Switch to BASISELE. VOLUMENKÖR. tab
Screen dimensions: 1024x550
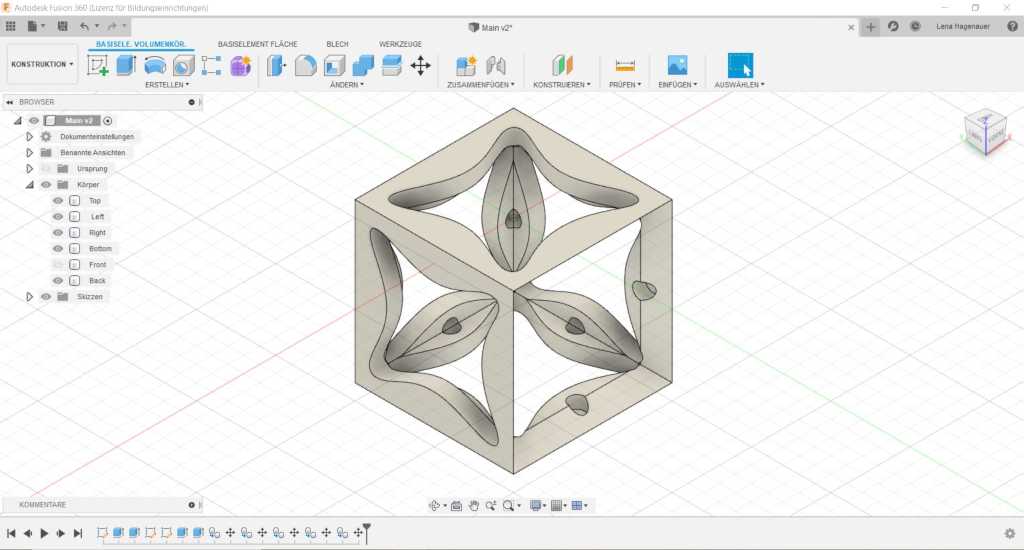click(141, 44)
